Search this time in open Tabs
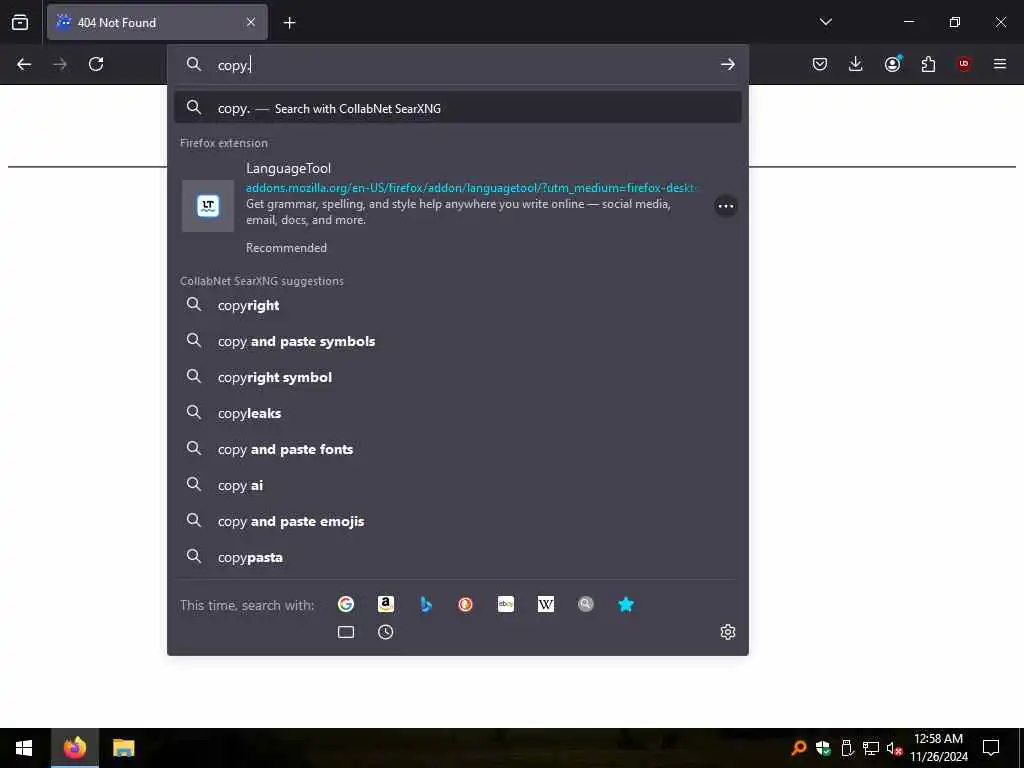The width and height of the screenshot is (1024, 768). pos(346,632)
